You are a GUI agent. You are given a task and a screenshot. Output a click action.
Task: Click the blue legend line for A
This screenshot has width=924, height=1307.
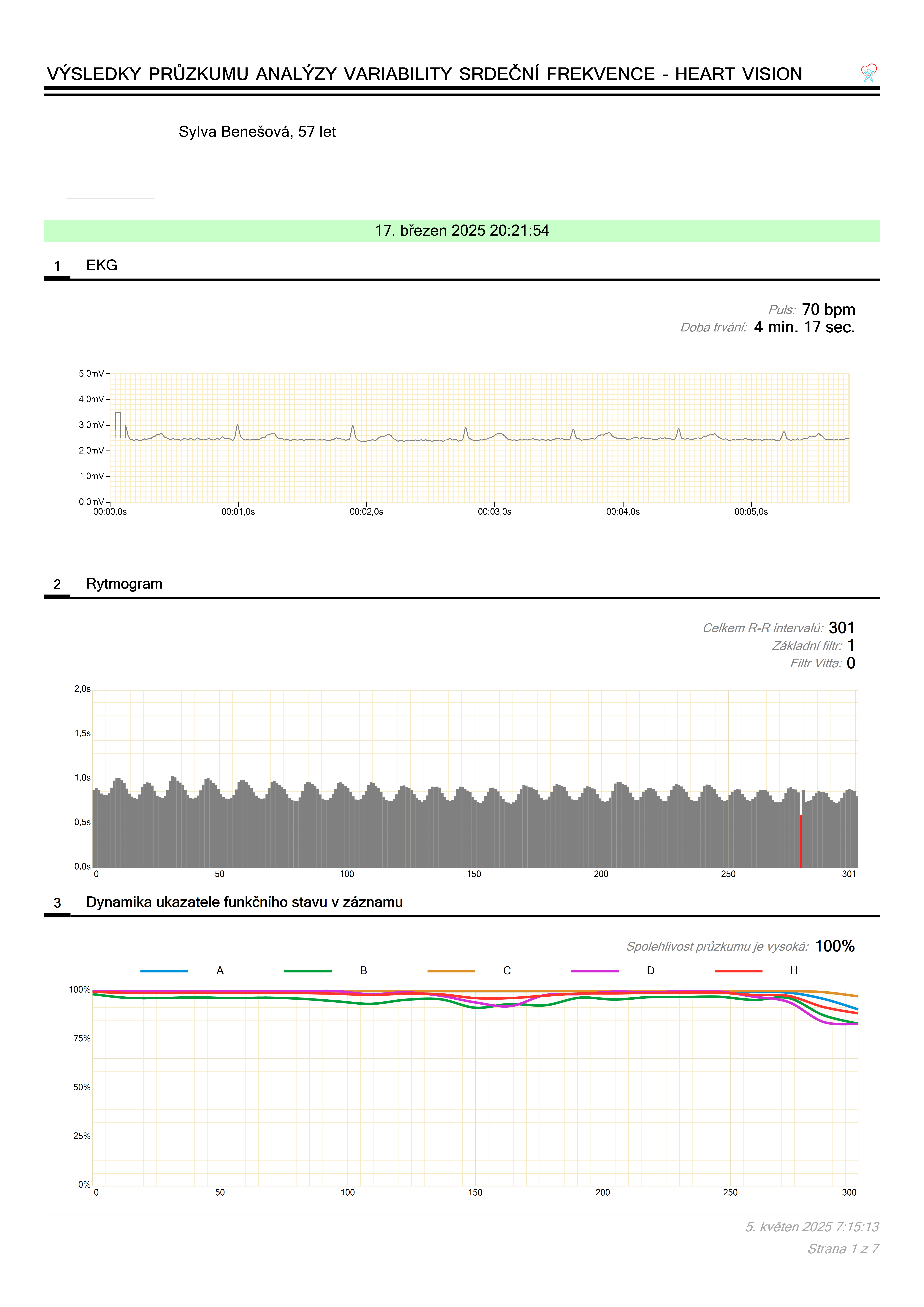click(164, 971)
